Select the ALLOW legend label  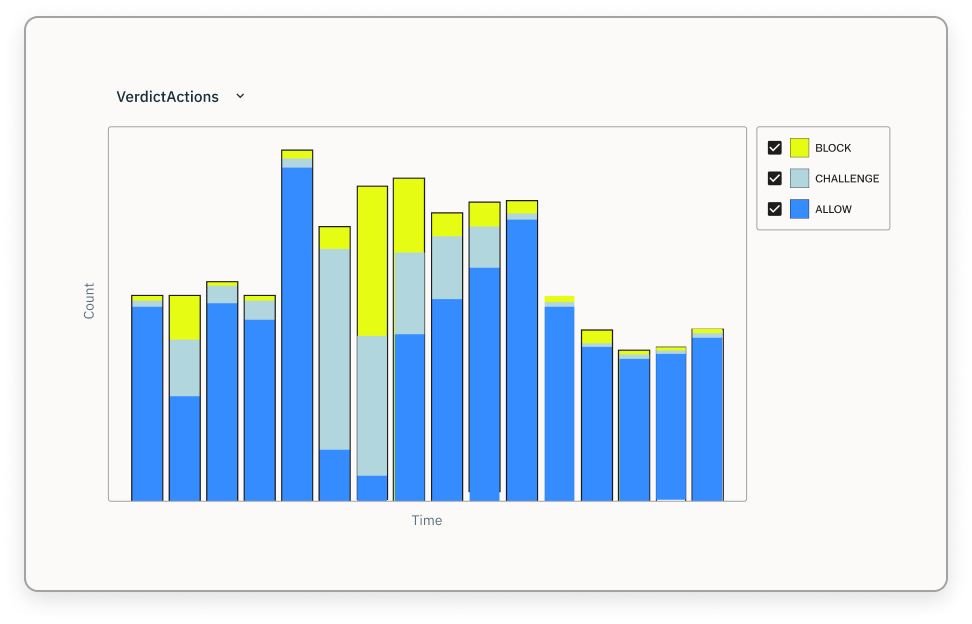[x=834, y=208]
